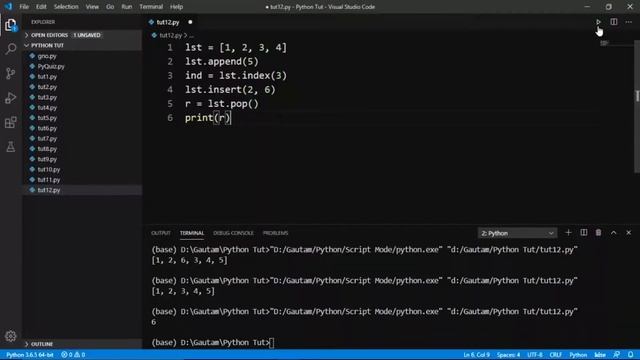Image resolution: width=640 pixels, height=360 pixels.
Task: Click the tut12.py breadcrumb
Action: [x=170, y=36]
